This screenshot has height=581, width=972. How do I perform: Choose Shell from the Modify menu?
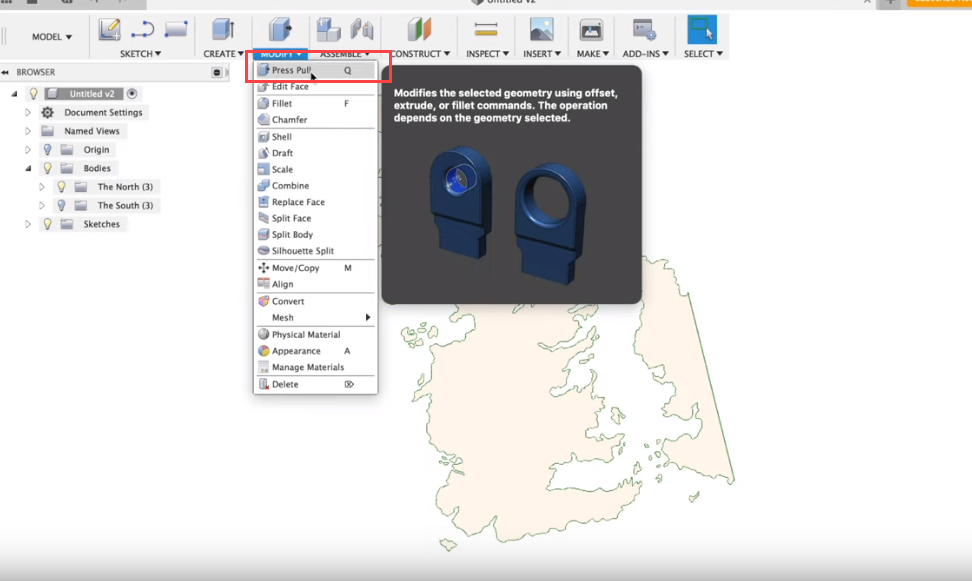pos(315,136)
